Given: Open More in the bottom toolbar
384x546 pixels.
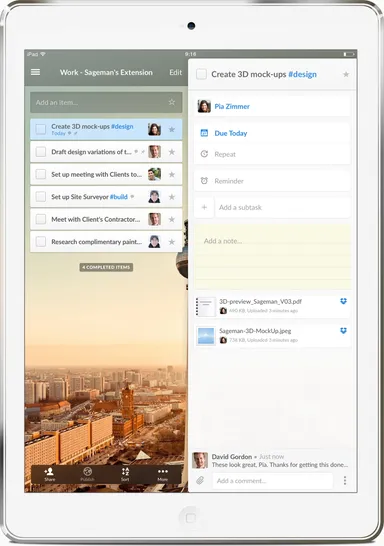Looking at the screenshot, I should 163,474.
